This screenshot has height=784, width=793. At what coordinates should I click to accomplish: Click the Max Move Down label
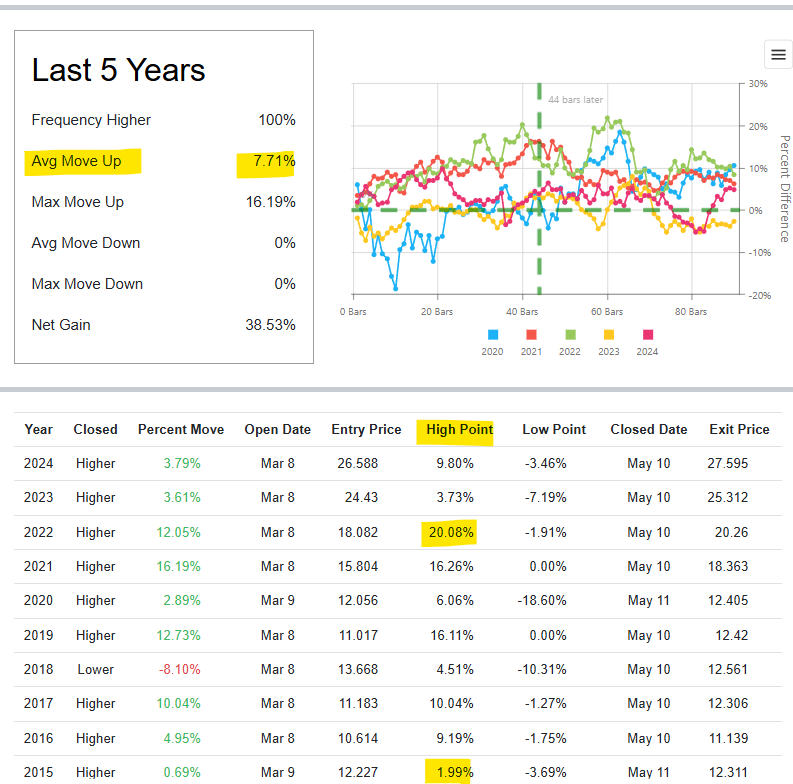(87, 284)
